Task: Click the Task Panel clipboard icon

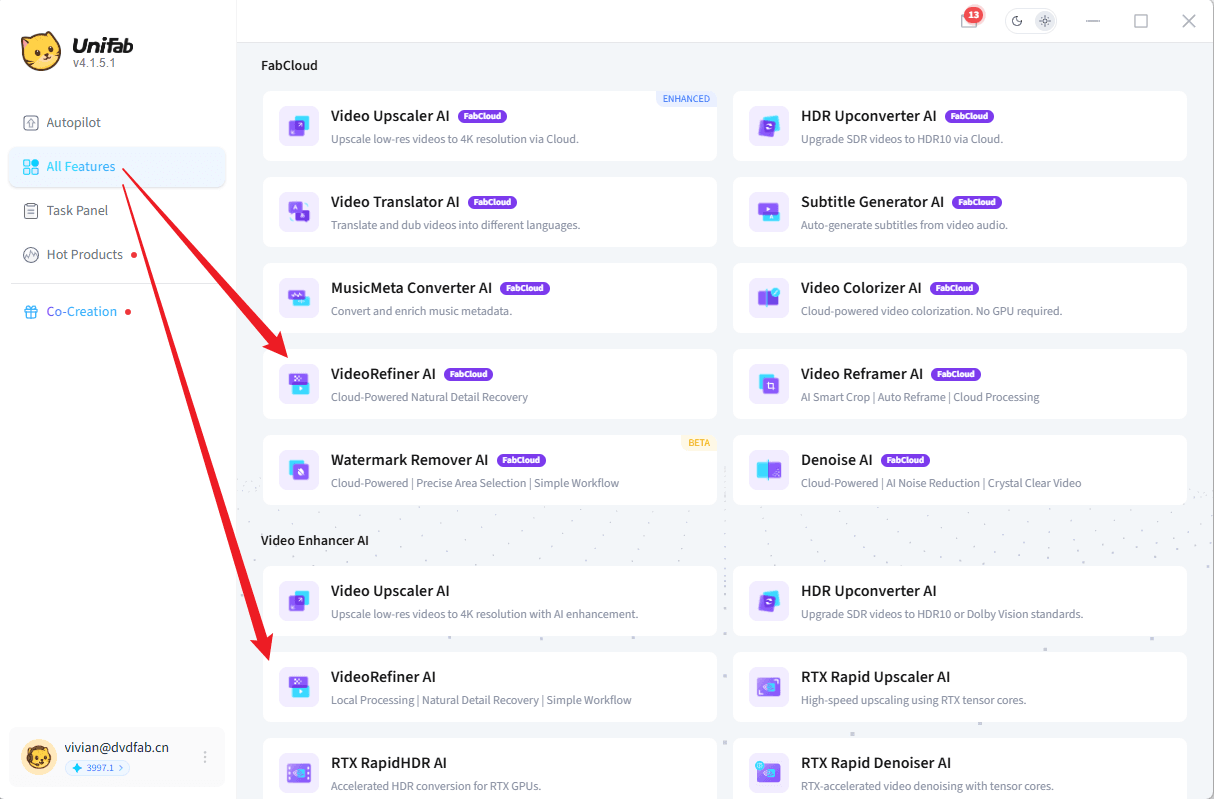Action: (30, 211)
